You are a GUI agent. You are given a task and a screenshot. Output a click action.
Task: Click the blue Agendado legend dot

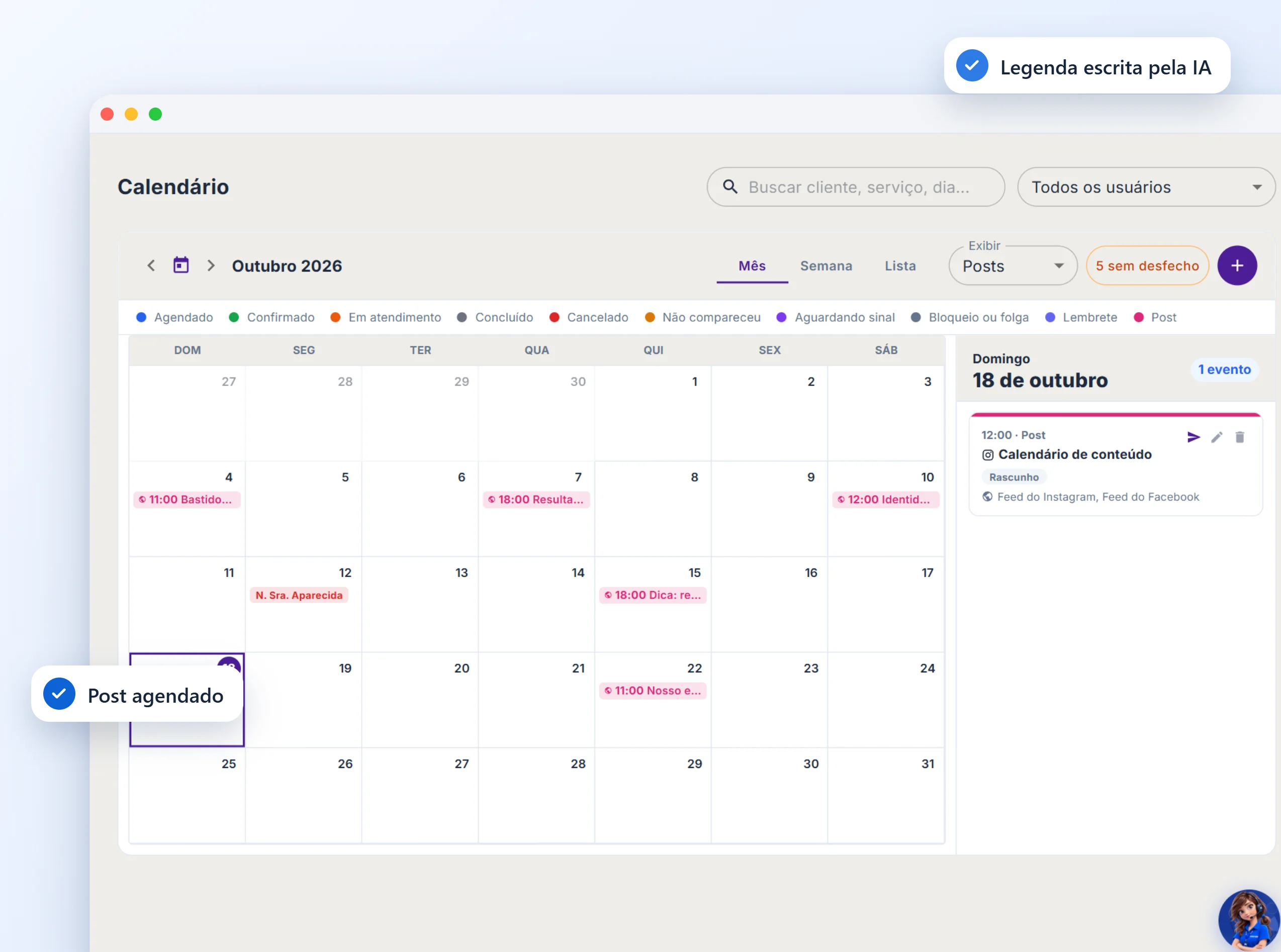pos(141,318)
